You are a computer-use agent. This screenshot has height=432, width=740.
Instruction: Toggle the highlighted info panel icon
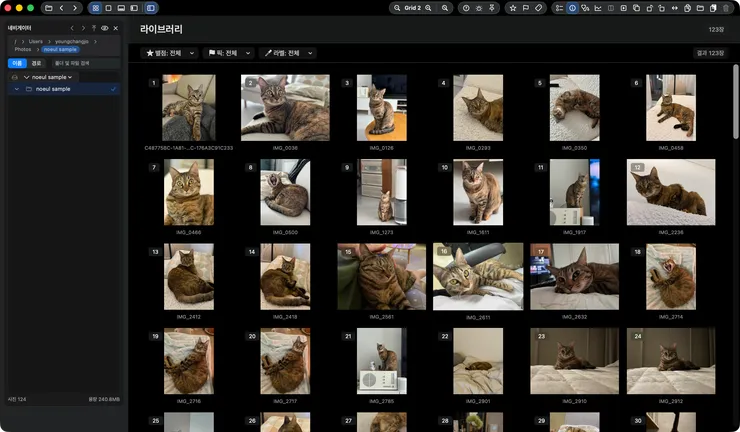tap(572, 8)
